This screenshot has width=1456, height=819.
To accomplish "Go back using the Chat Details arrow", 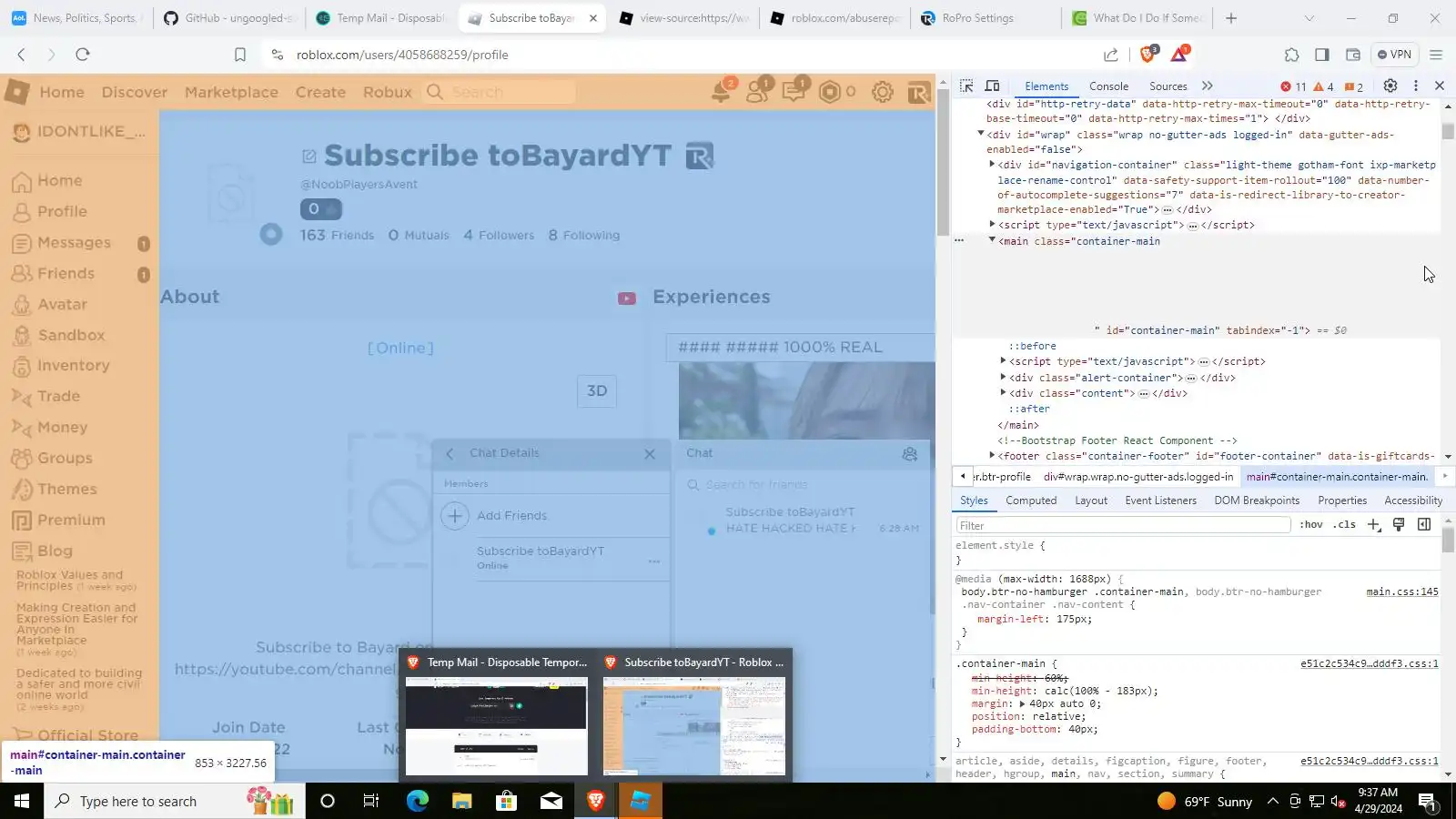I will (450, 453).
